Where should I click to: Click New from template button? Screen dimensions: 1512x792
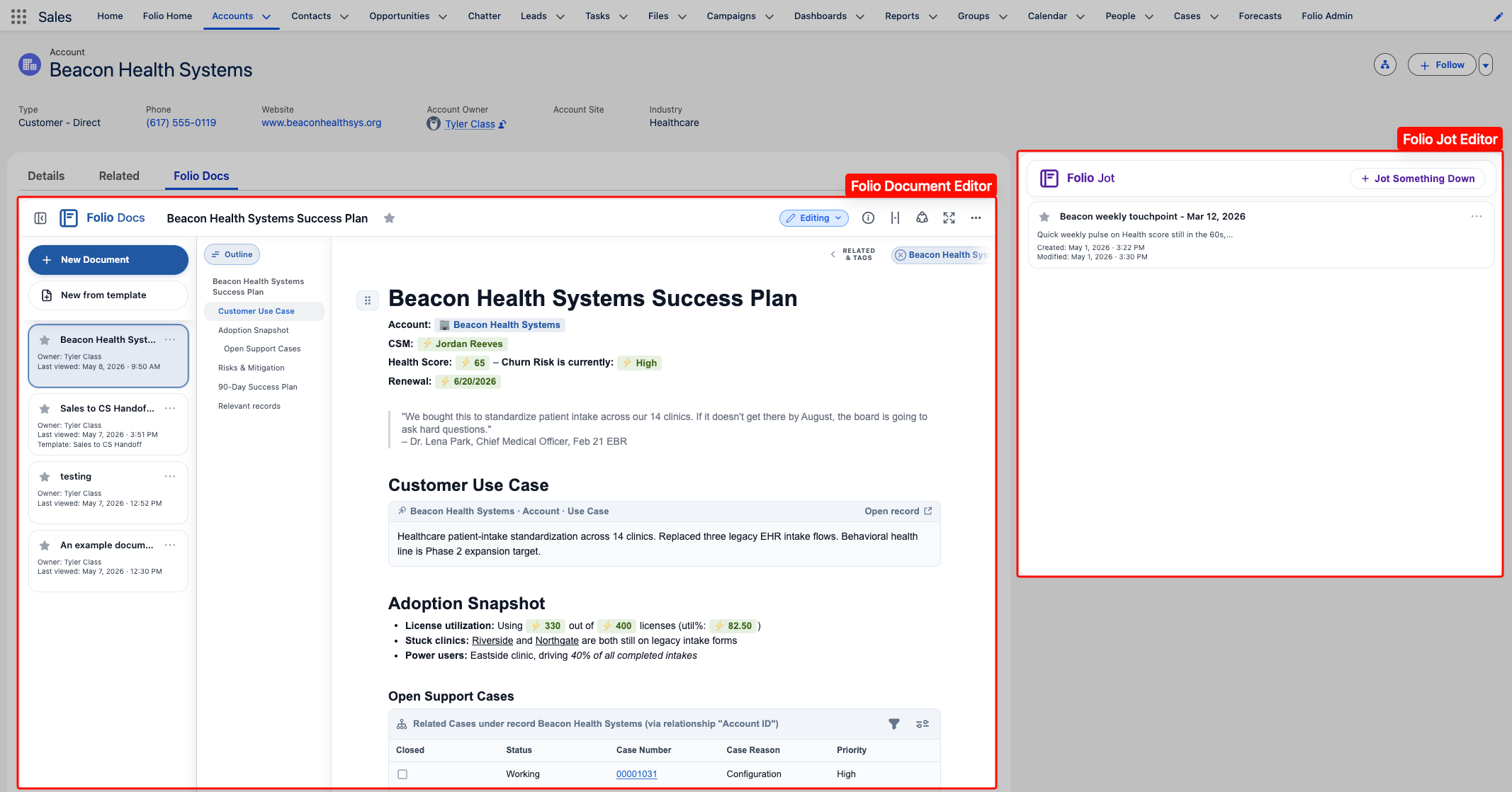click(x=108, y=295)
